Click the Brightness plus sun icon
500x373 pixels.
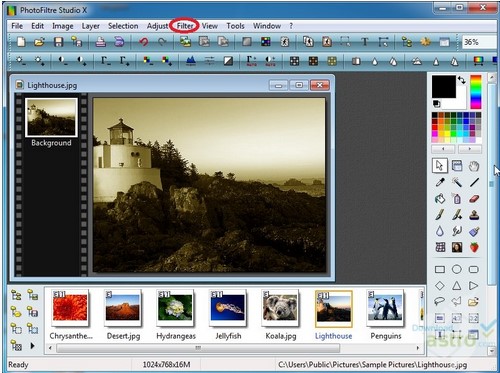click(x=39, y=61)
